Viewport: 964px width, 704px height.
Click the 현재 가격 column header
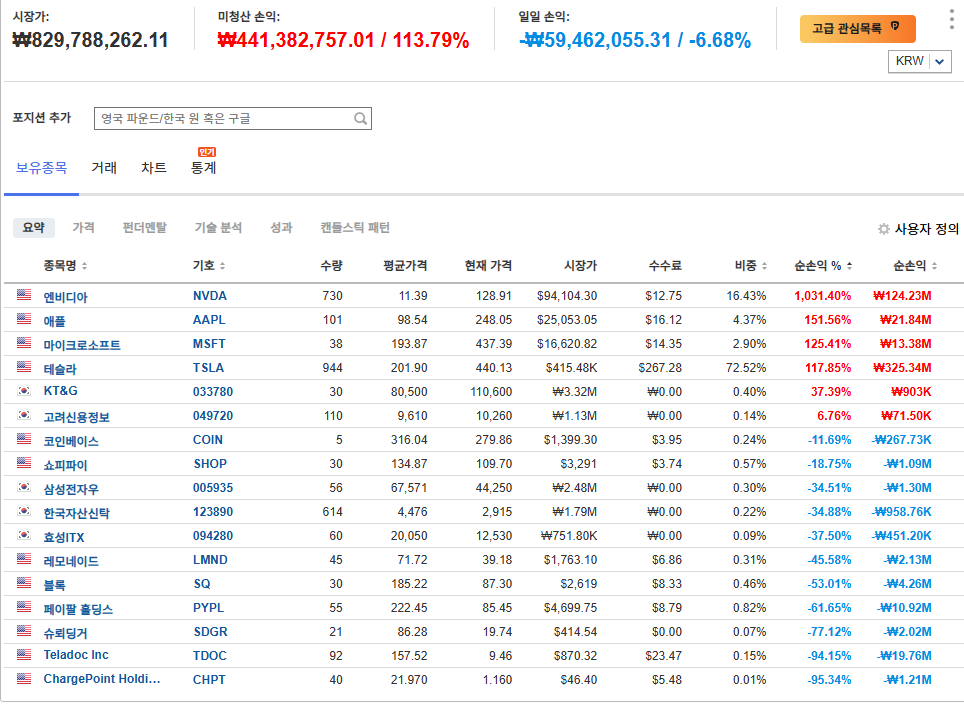pyautogui.click(x=488, y=266)
